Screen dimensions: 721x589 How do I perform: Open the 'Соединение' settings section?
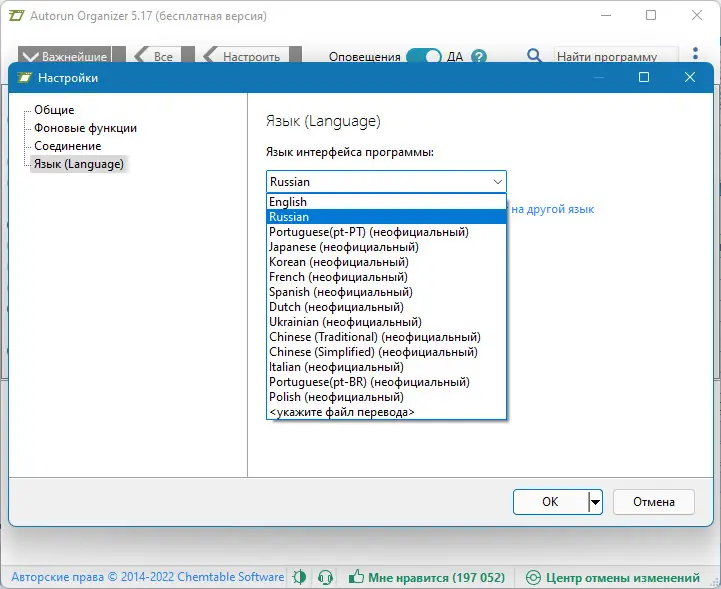[x=68, y=146]
